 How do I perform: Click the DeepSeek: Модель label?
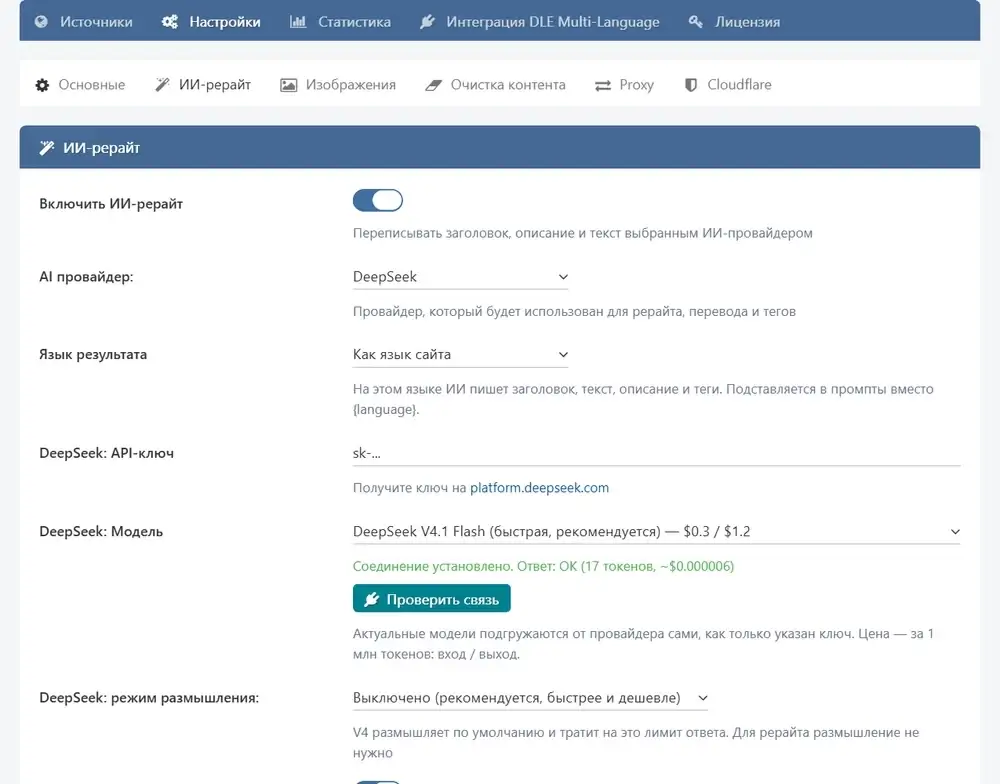coord(101,531)
